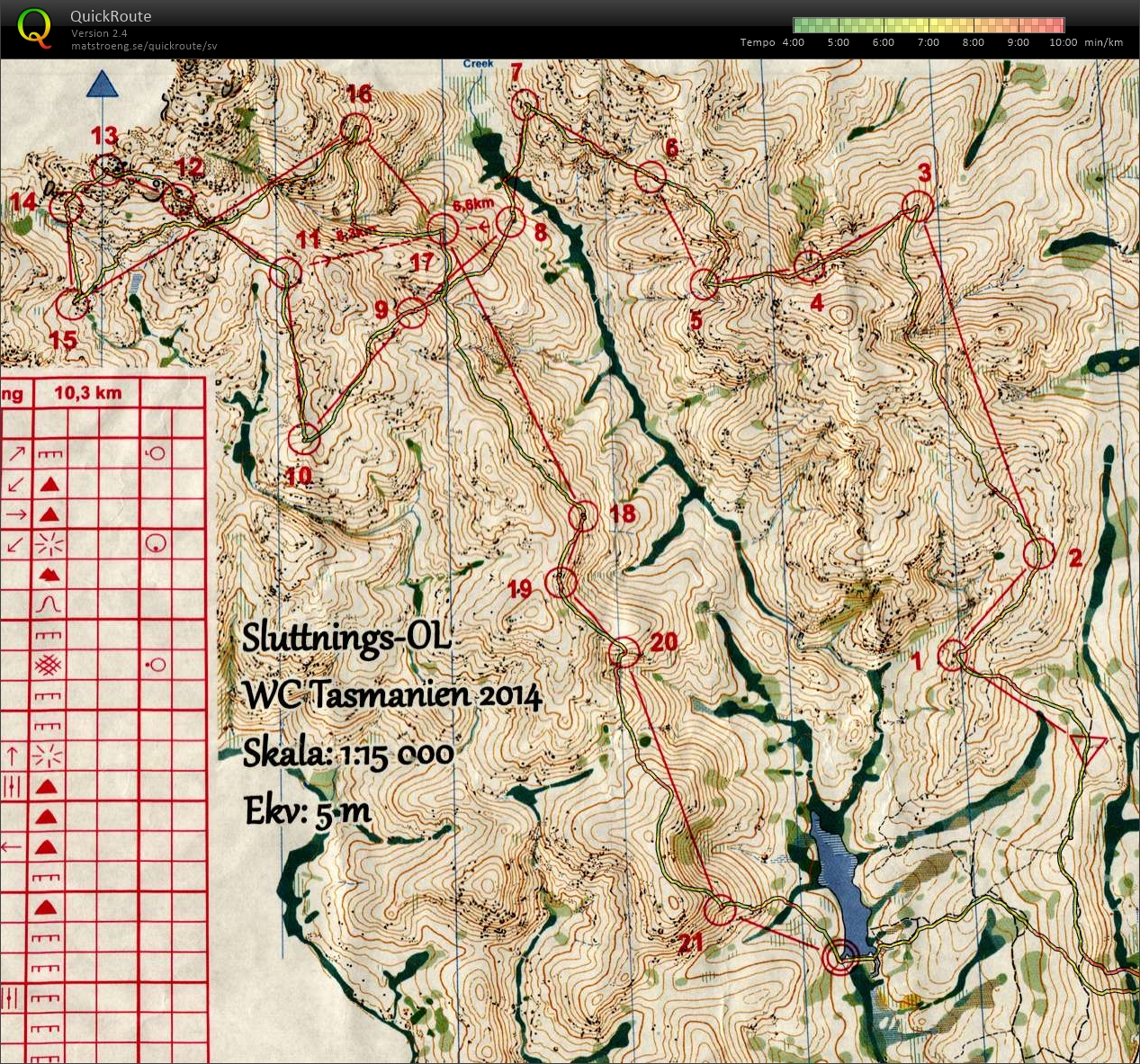Click the Creek label at the map top
The image size is (1140, 1064).
[479, 64]
